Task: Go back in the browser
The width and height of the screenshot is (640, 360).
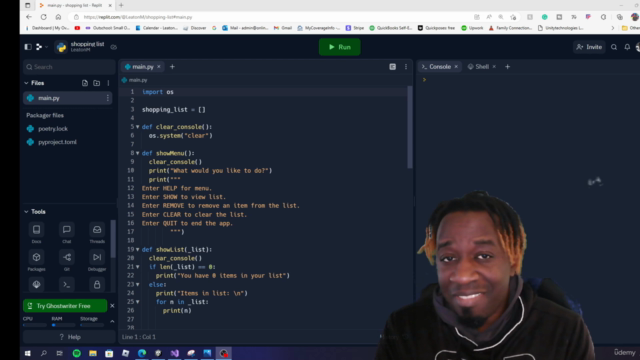Action: click(29, 17)
